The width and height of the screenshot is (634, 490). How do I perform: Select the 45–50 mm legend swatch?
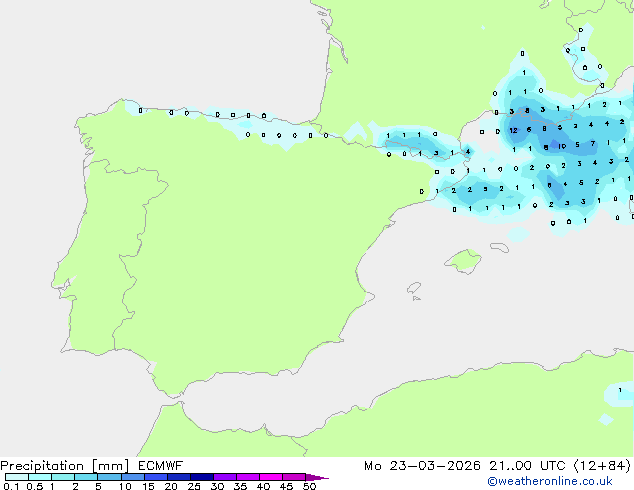293,477
